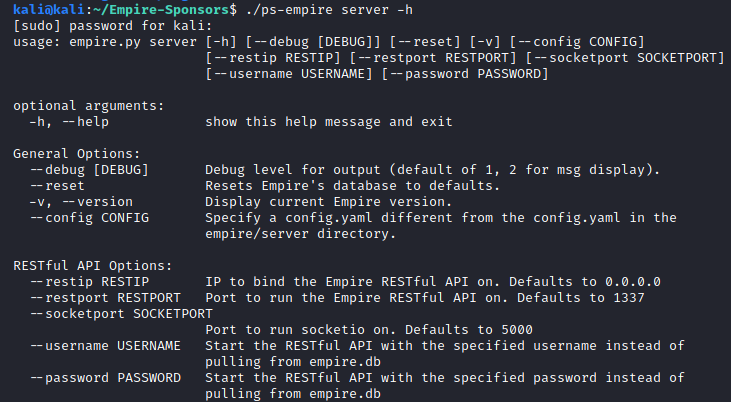
Task: Click the -h, --help option entry
Action: (69, 122)
